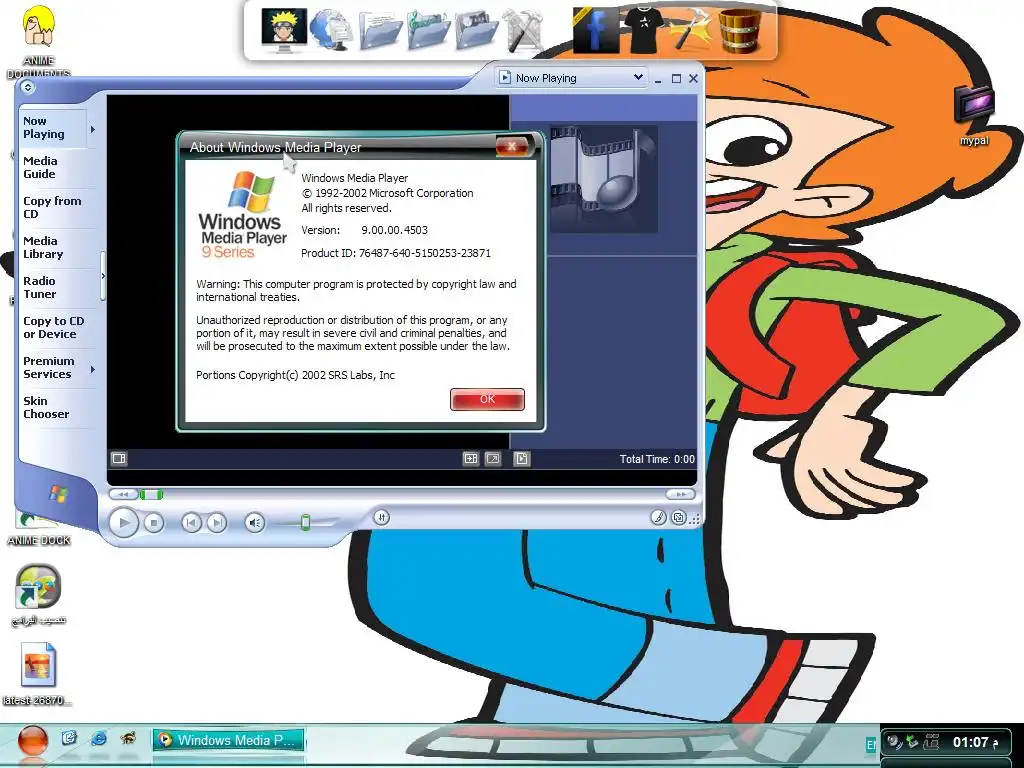Toggle the shuffle/settings round button
1024x768 pixels.
point(381,518)
